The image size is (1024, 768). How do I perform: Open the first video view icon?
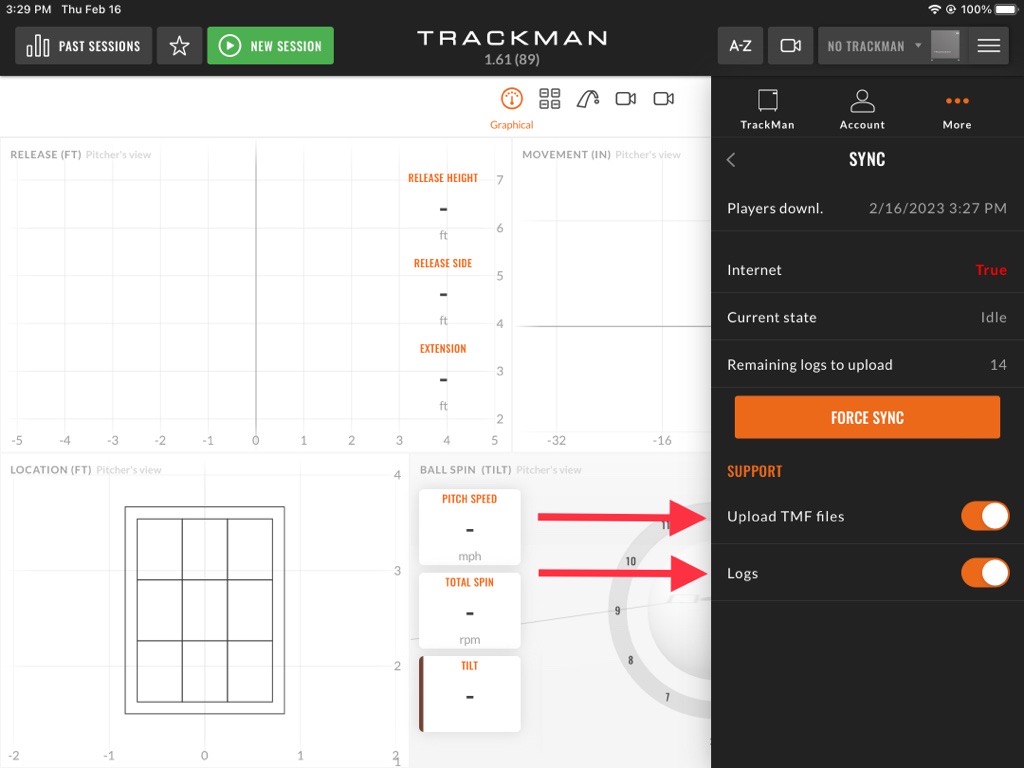click(626, 99)
